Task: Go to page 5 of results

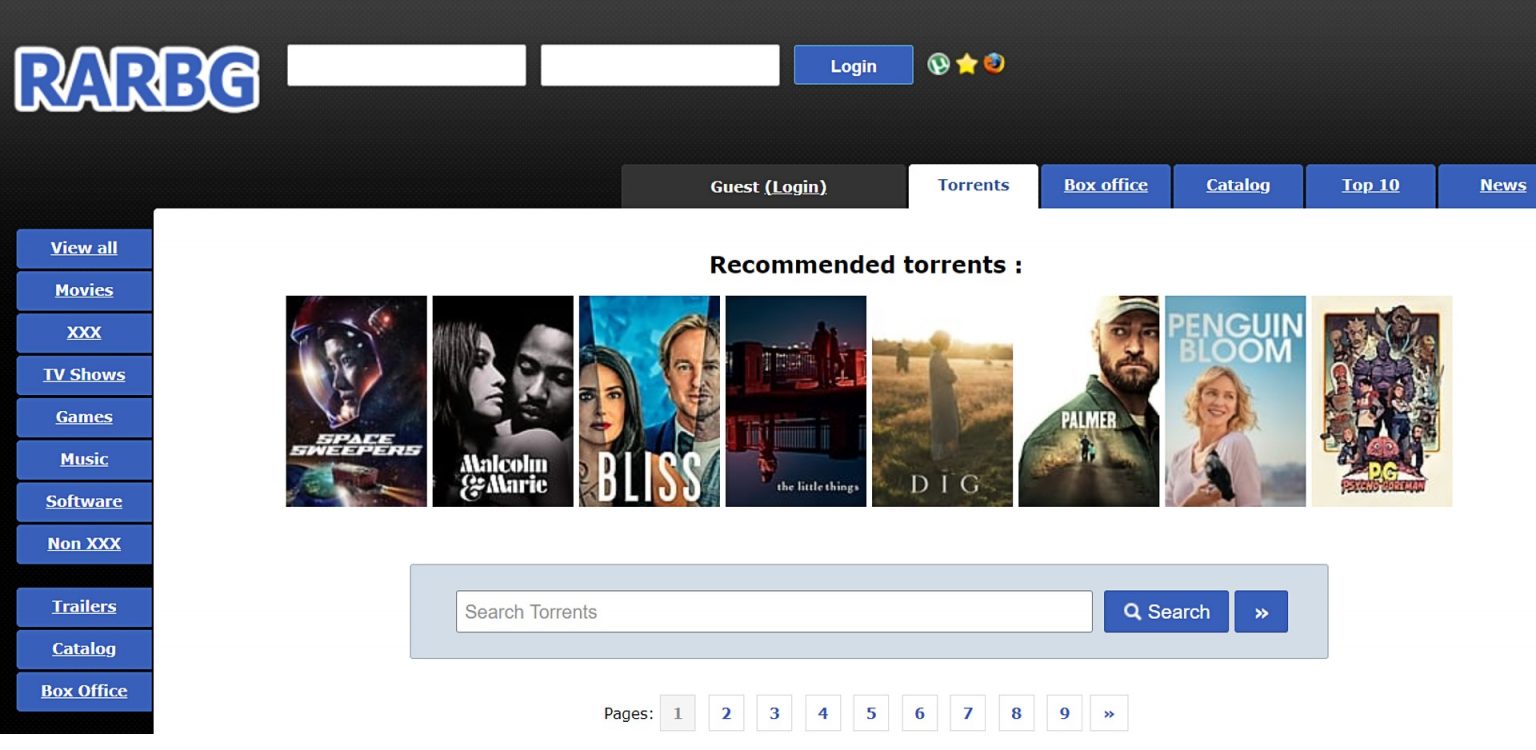Action: pos(871,713)
